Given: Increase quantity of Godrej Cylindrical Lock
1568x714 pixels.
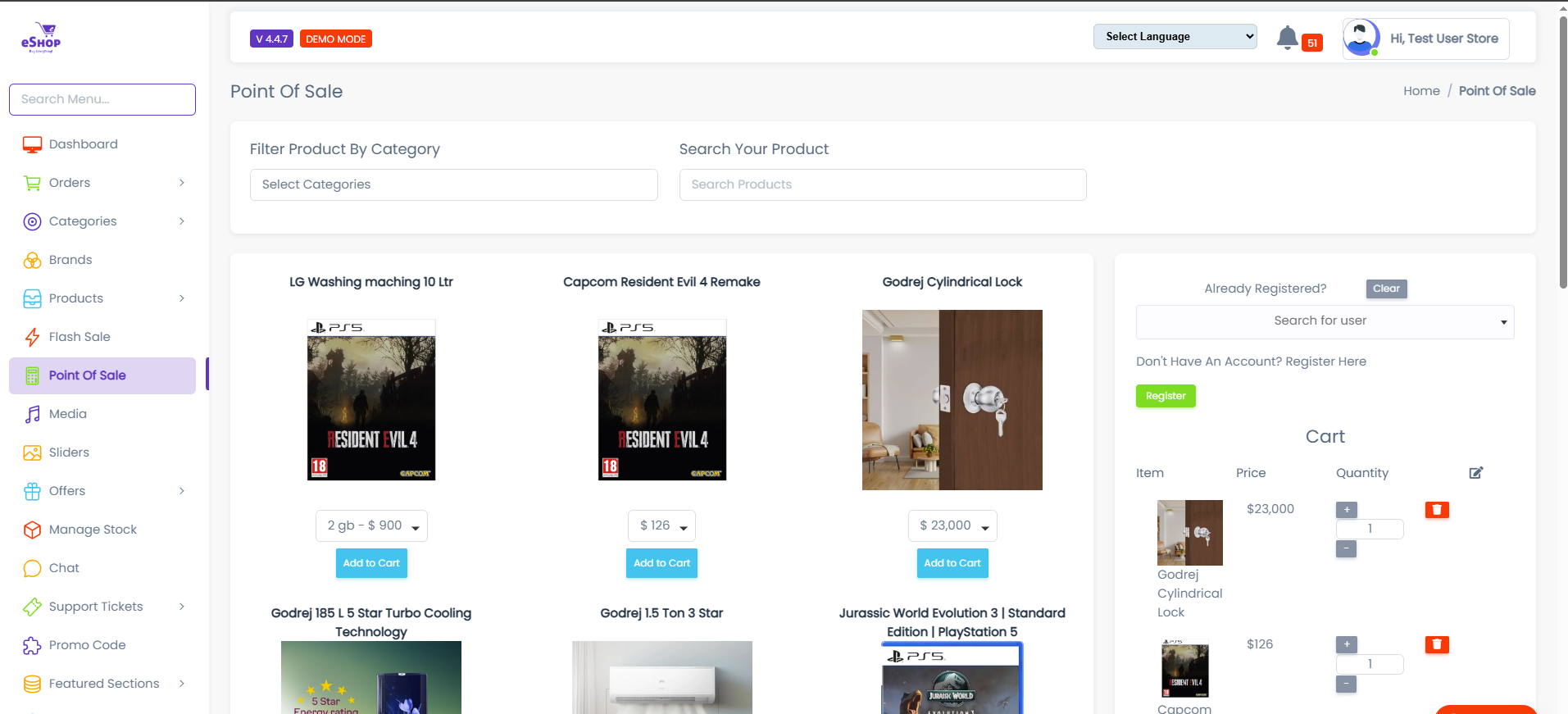Looking at the screenshot, I should (1347, 510).
